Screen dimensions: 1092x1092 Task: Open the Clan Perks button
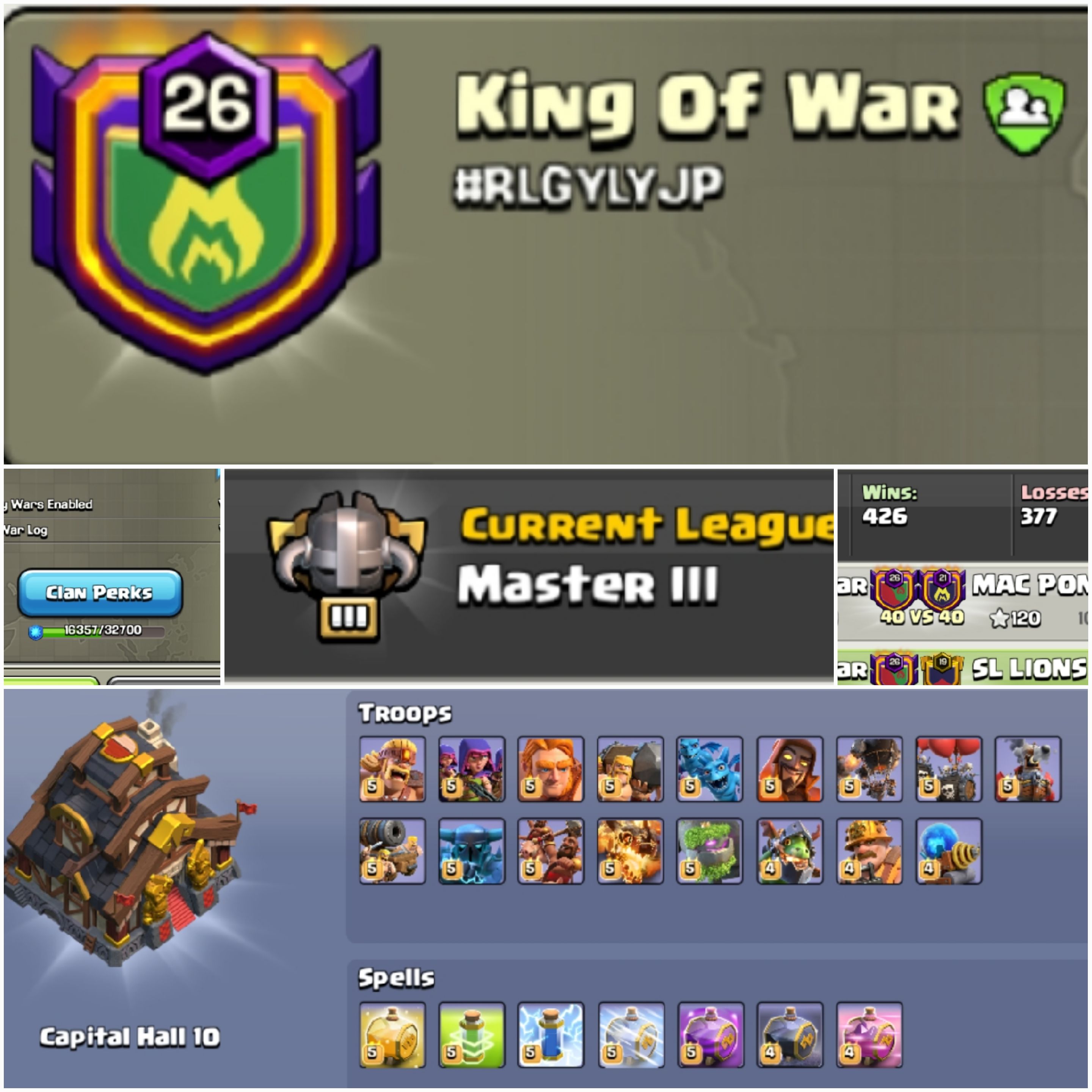[100, 592]
